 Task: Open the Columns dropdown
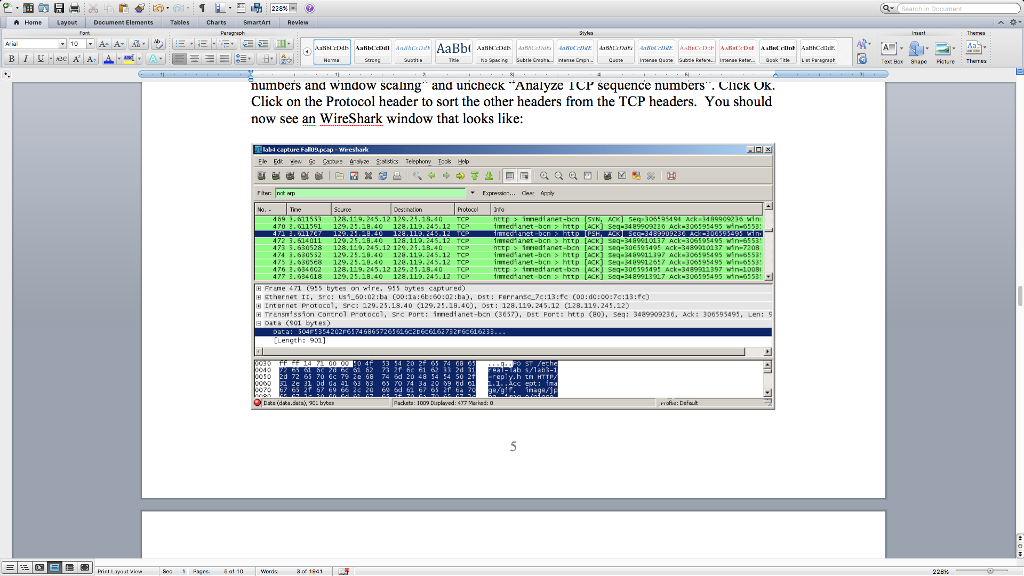click(283, 44)
